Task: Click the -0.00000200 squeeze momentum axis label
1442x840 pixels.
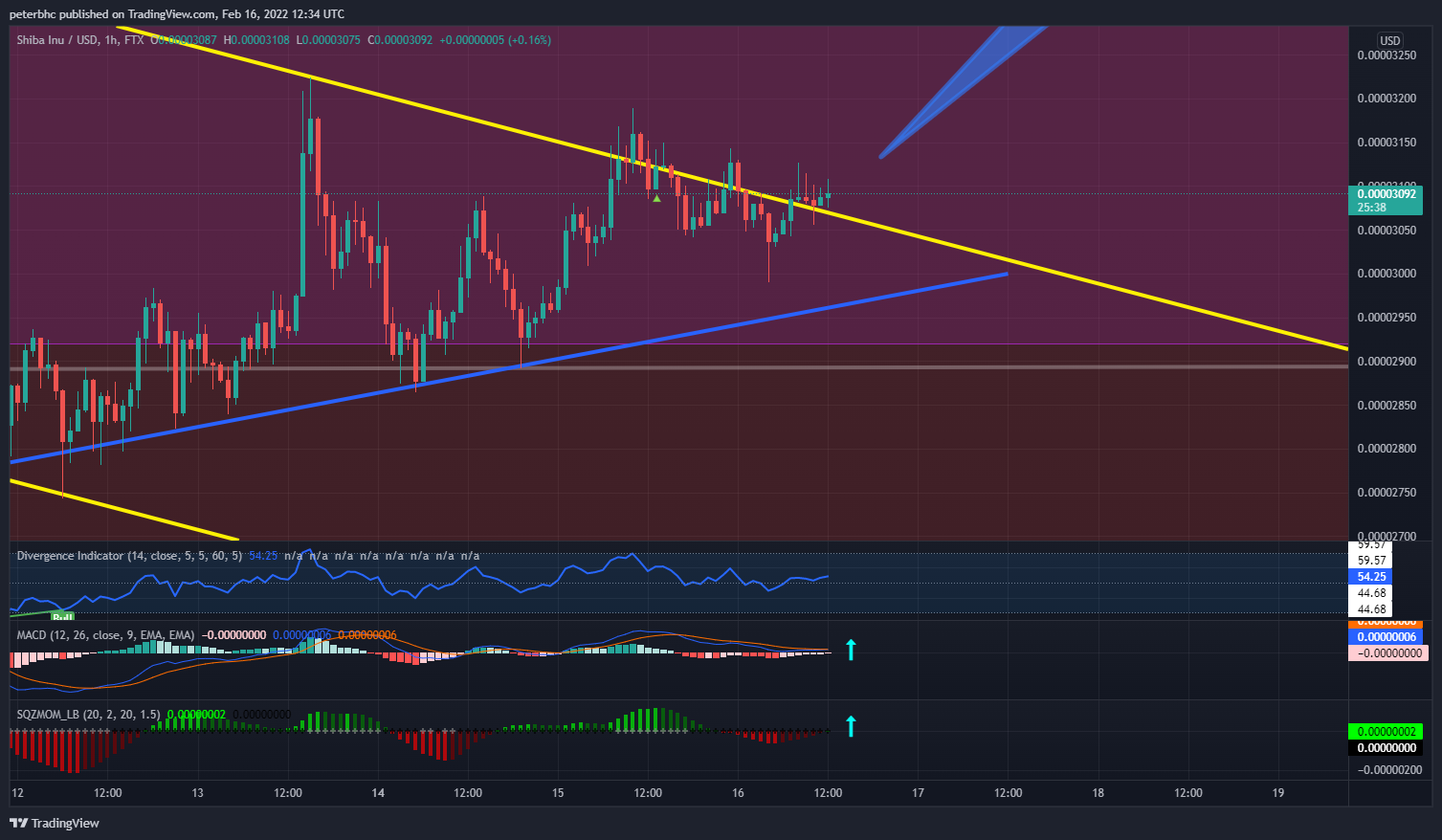Action: coord(1389,770)
